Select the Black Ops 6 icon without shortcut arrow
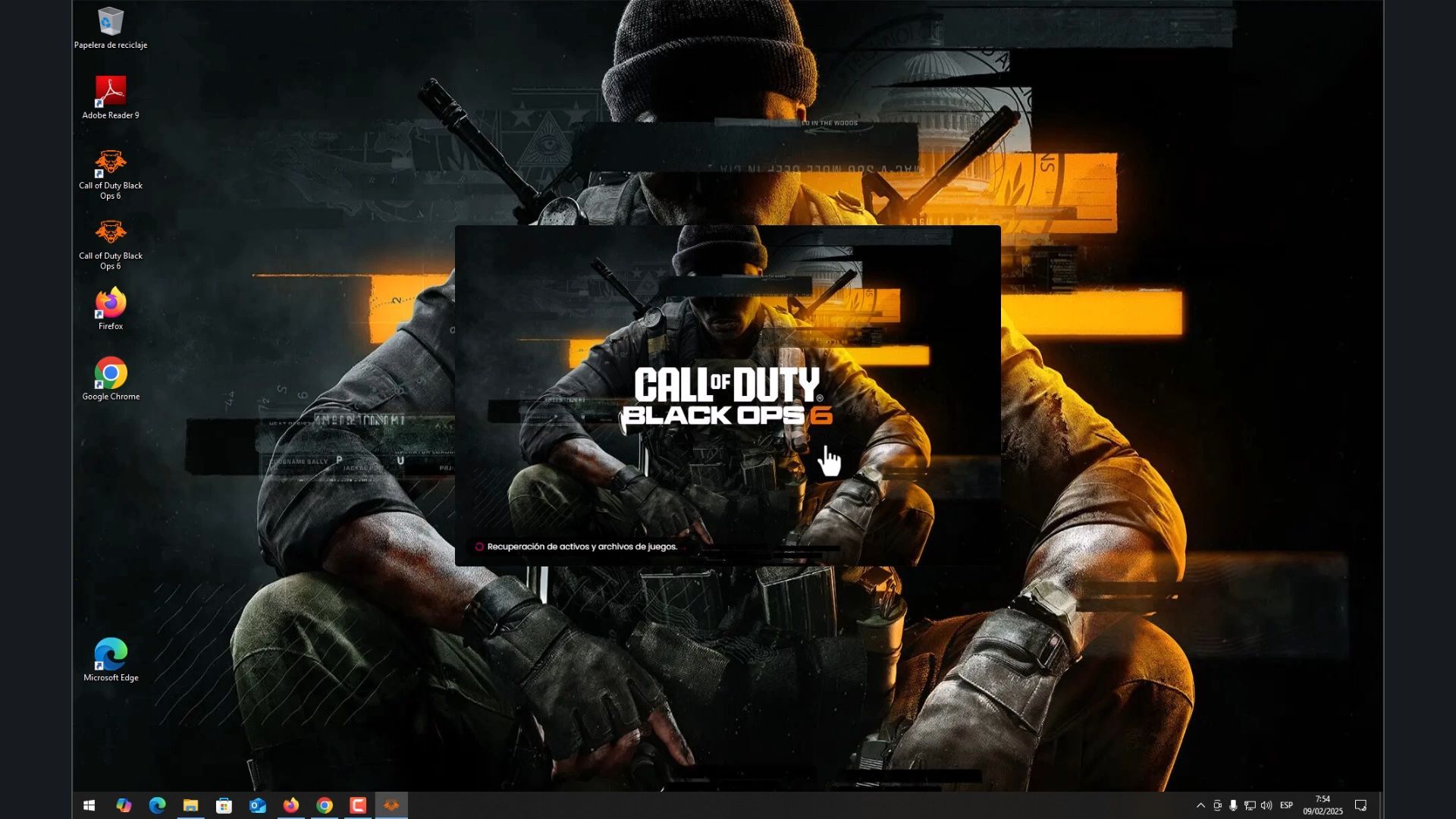1456x819 pixels. click(x=111, y=245)
